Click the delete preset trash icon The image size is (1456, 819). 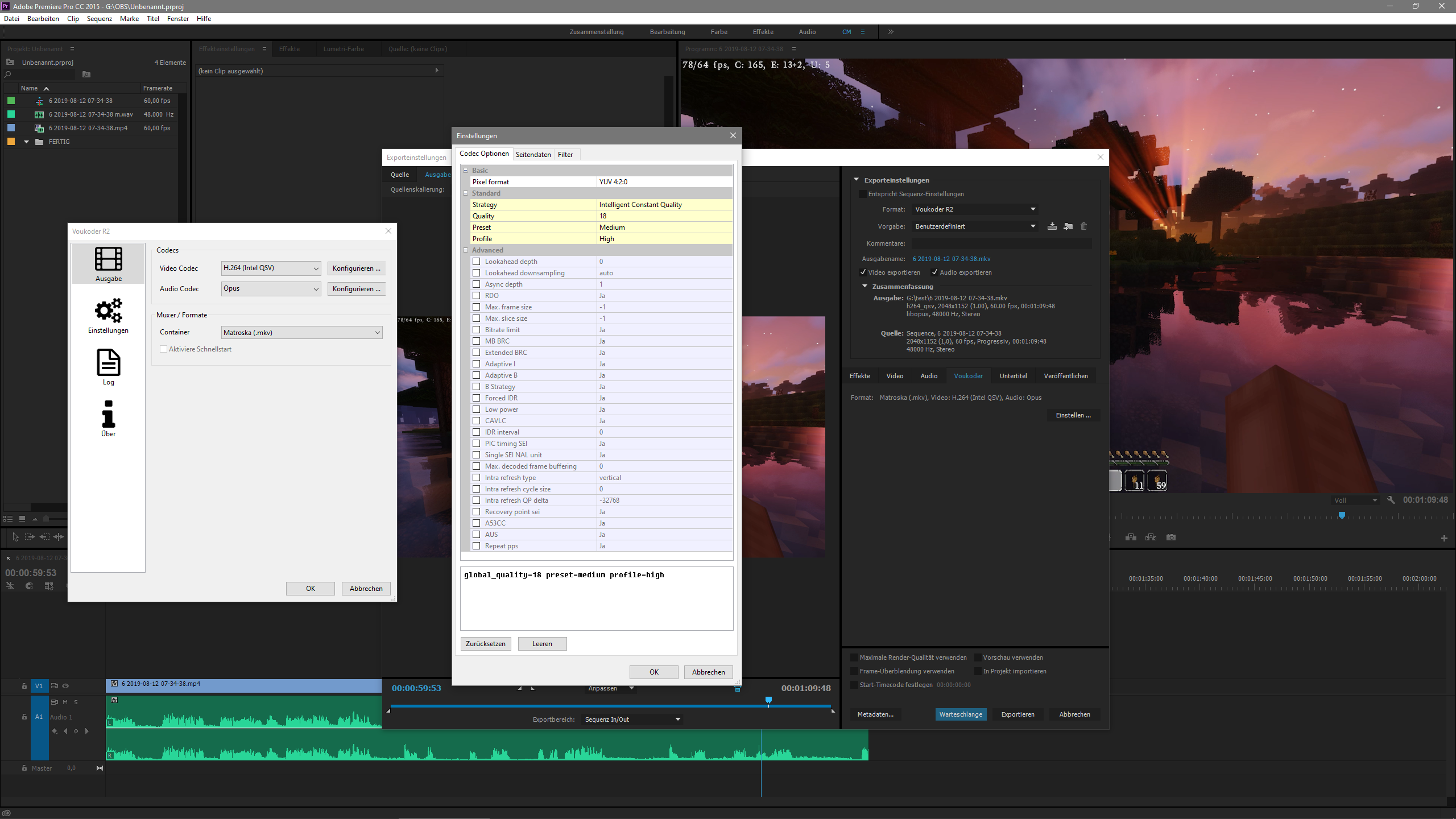[1084, 226]
